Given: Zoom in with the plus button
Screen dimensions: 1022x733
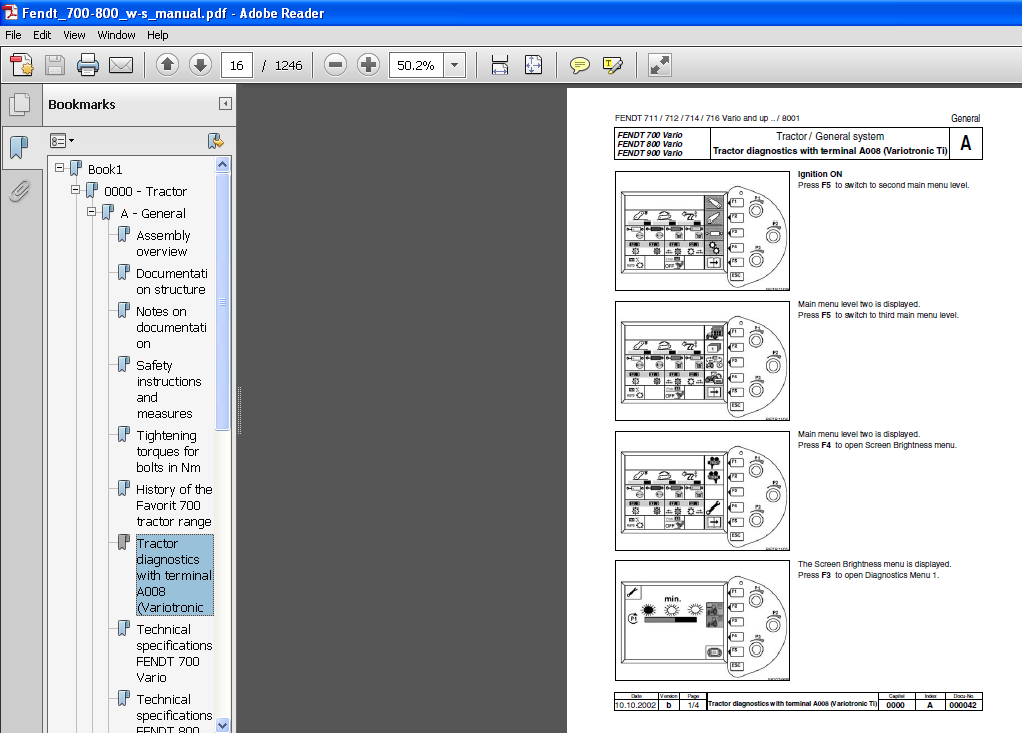Looking at the screenshot, I should pos(368,65).
